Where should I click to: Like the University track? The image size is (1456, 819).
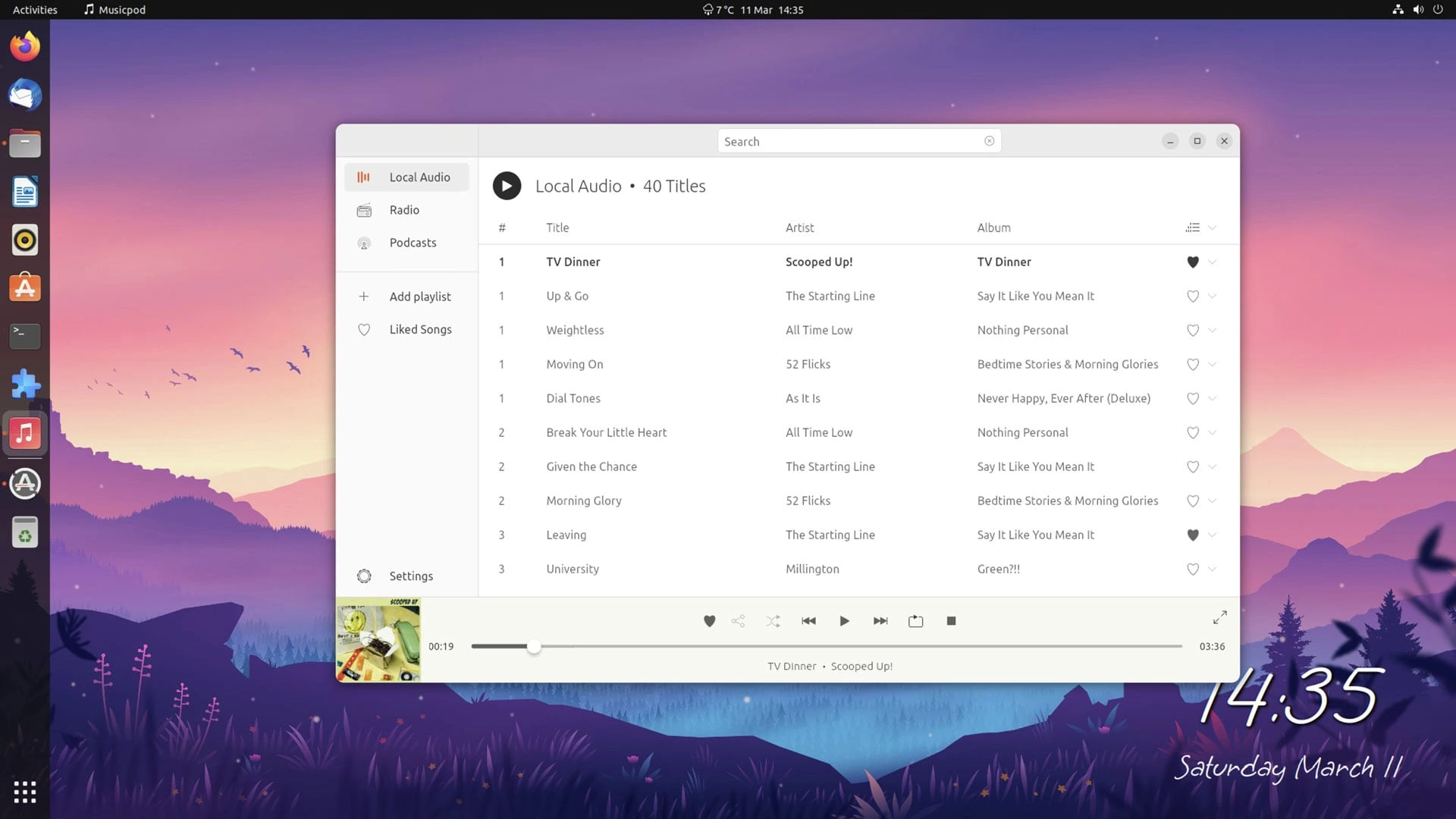pos(1193,569)
